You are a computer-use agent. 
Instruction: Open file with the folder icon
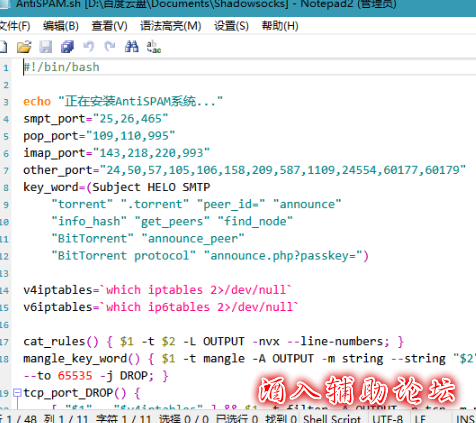click(x=24, y=47)
